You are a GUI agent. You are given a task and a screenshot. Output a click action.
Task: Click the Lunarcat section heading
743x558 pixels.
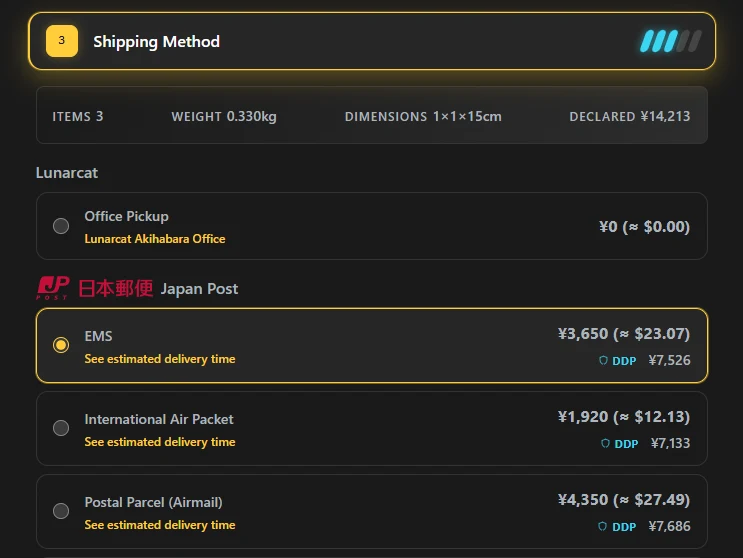tap(67, 173)
